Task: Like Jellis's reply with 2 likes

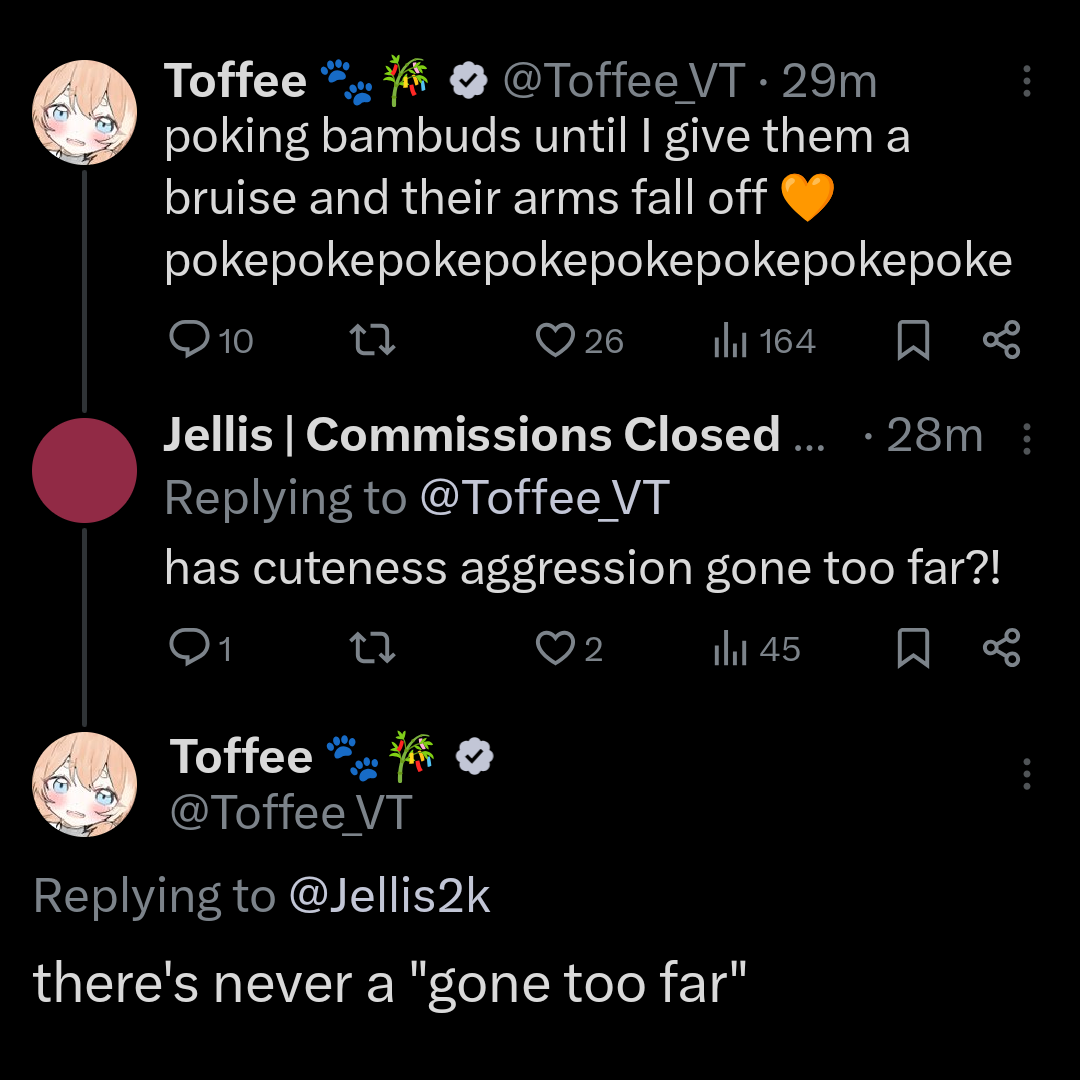Action: [x=554, y=649]
